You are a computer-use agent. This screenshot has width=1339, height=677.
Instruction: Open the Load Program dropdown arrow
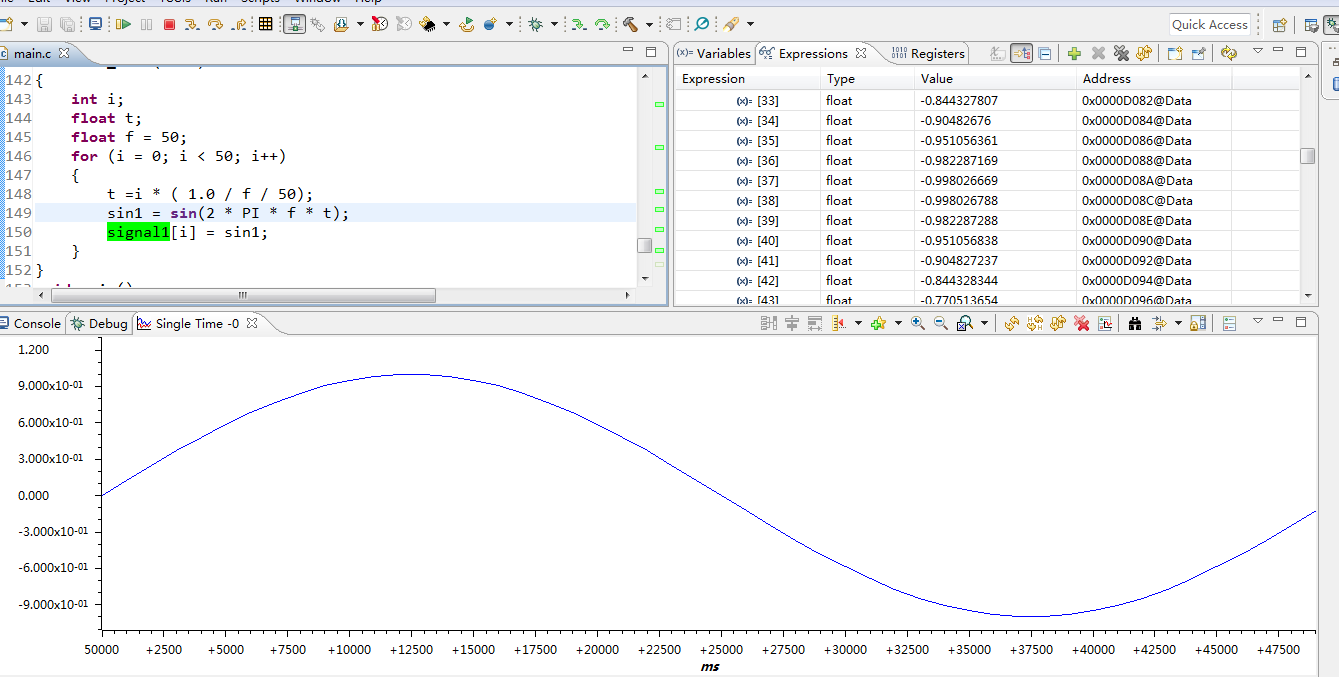coord(360,24)
